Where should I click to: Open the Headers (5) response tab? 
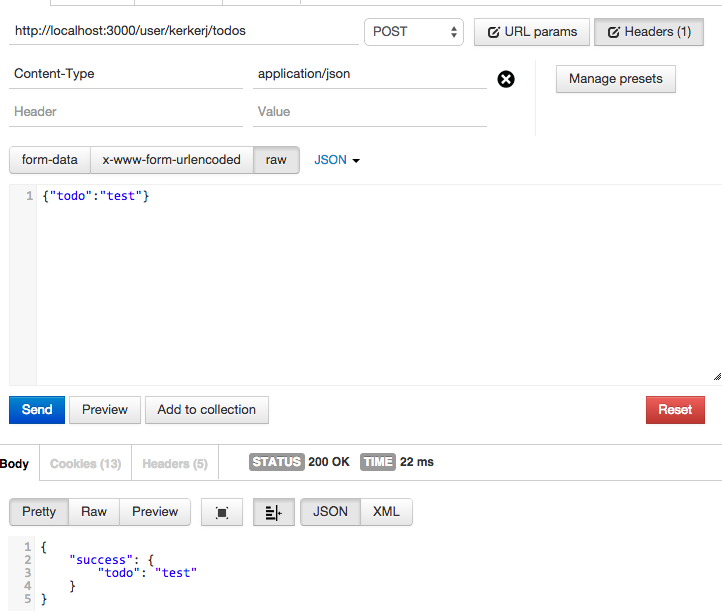[175, 464]
